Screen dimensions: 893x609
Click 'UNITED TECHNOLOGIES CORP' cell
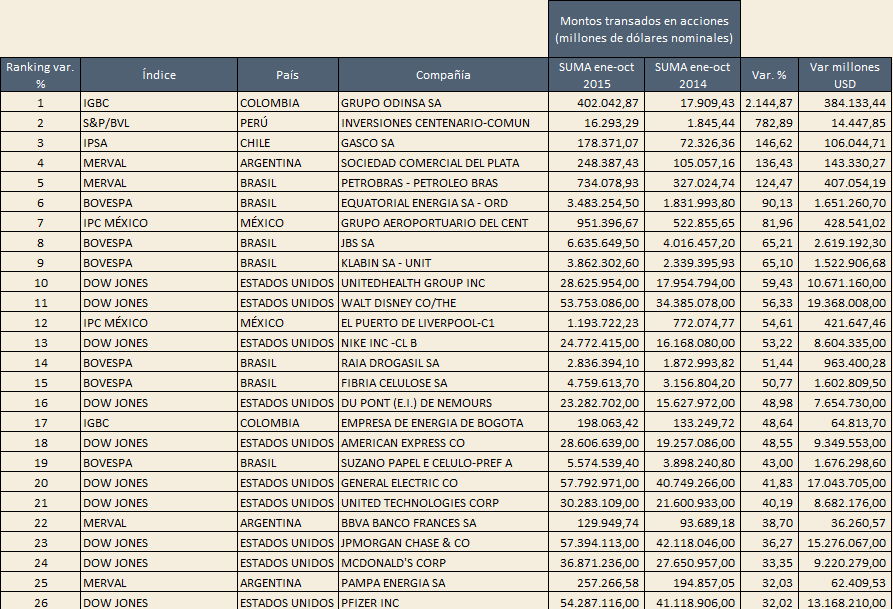tap(443, 502)
